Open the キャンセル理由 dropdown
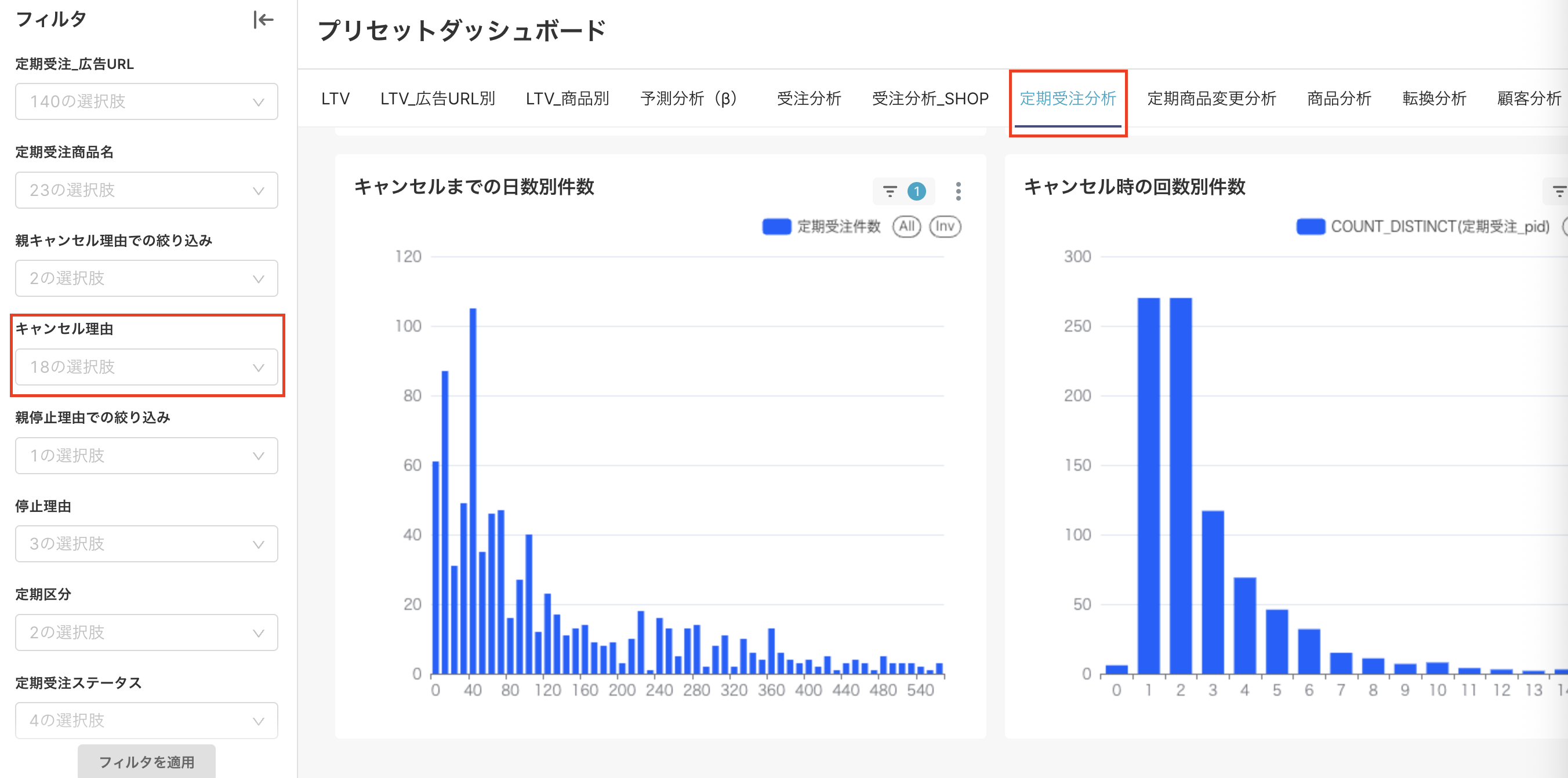The height and width of the screenshot is (778, 1568). point(147,367)
